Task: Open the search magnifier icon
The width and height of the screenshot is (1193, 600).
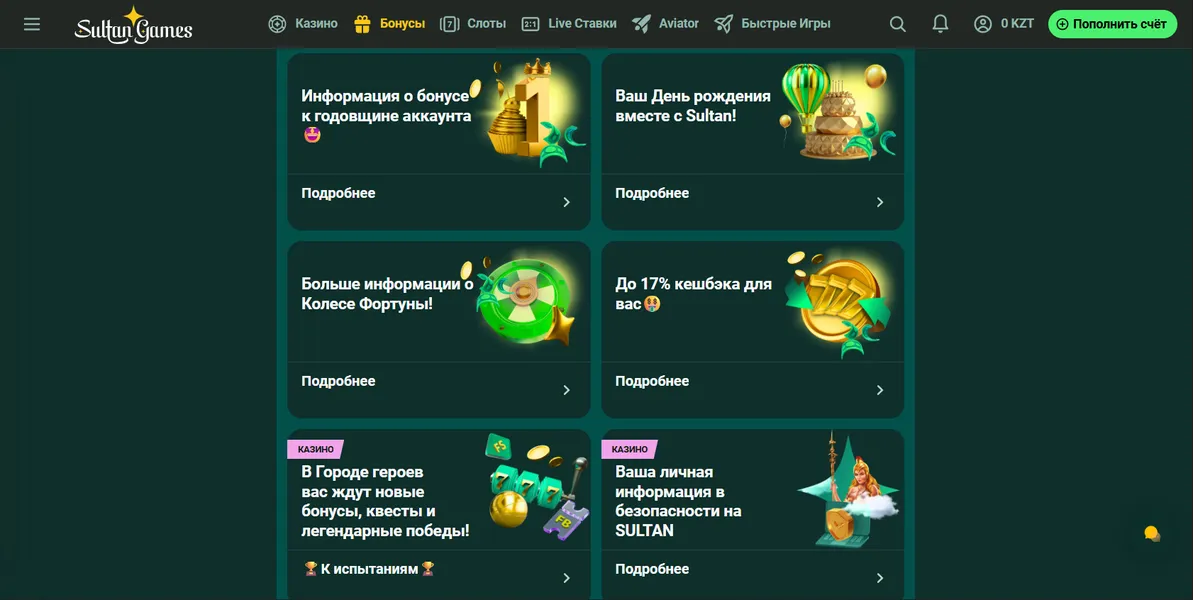Action: [898, 24]
